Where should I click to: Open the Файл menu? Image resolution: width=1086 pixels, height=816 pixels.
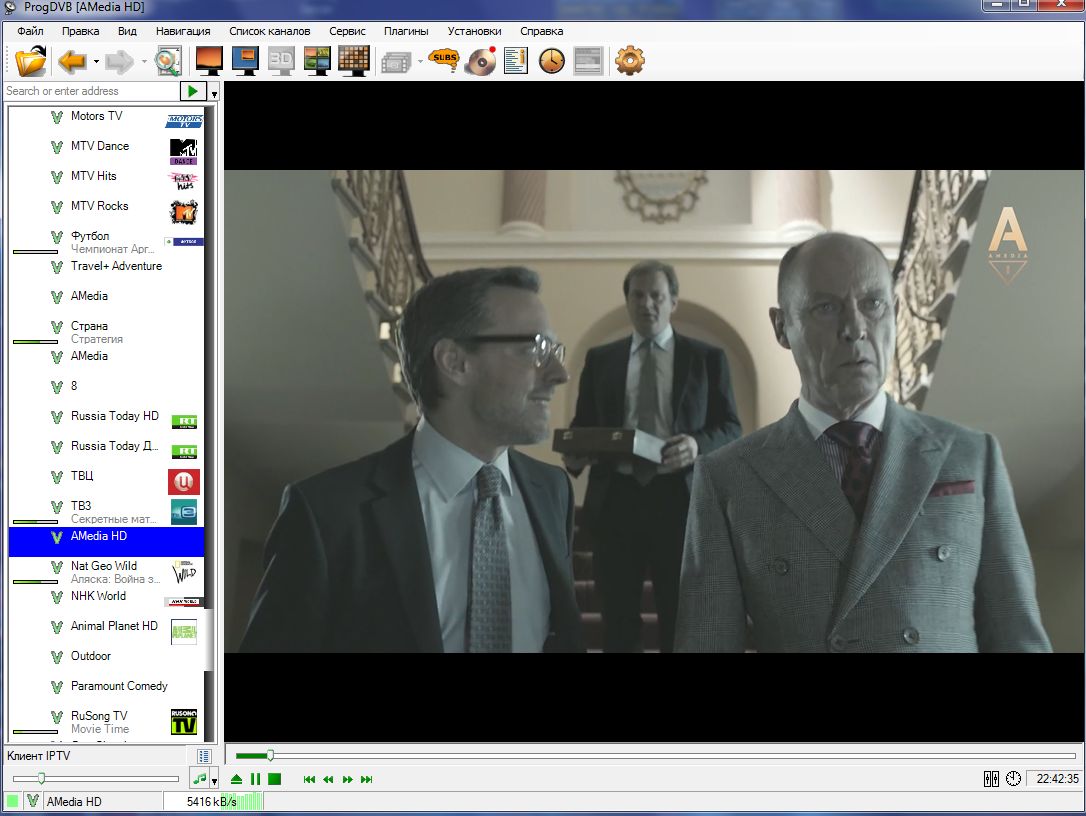tap(30, 31)
